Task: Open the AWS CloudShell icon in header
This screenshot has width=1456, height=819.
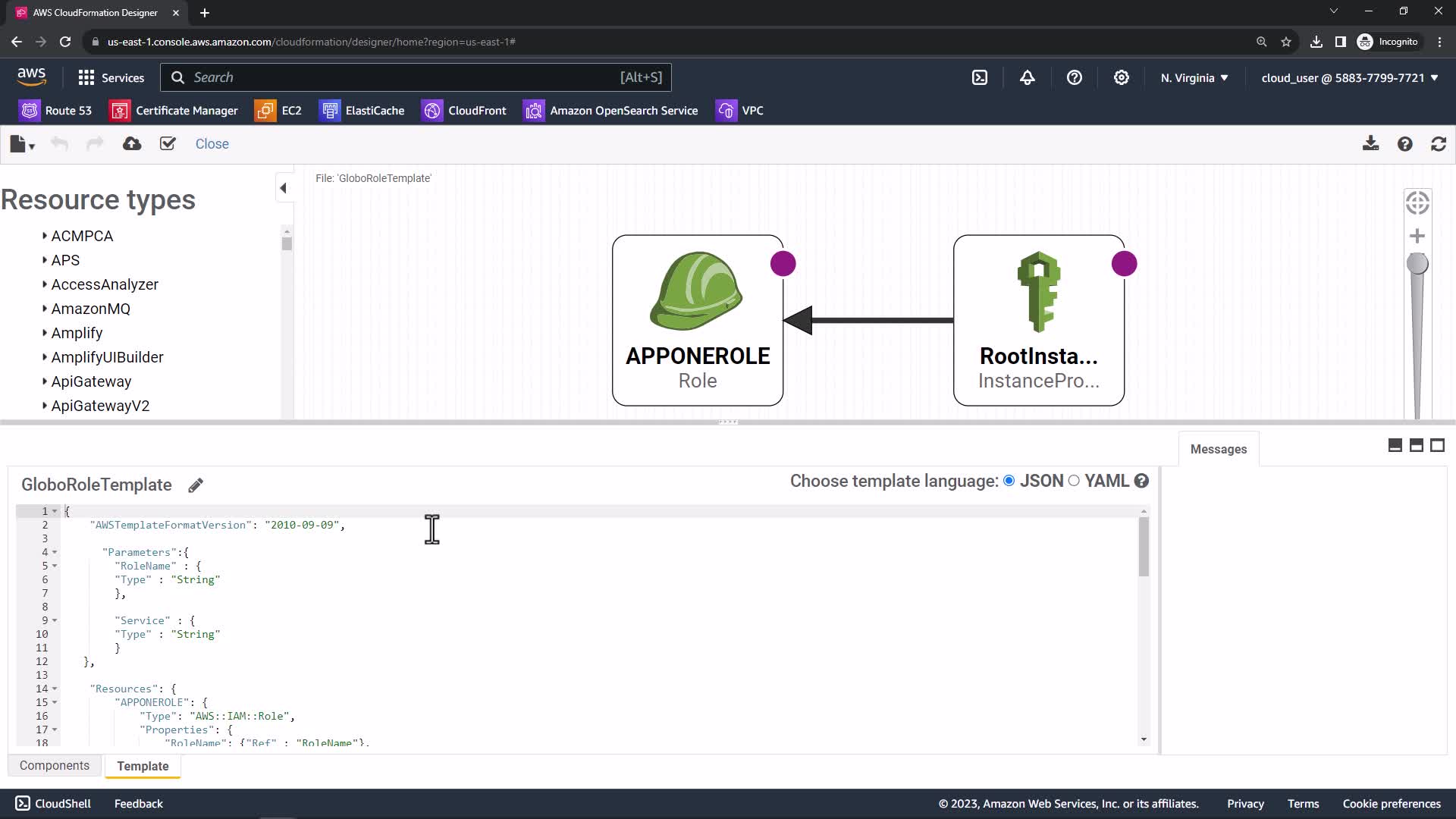Action: (x=980, y=77)
